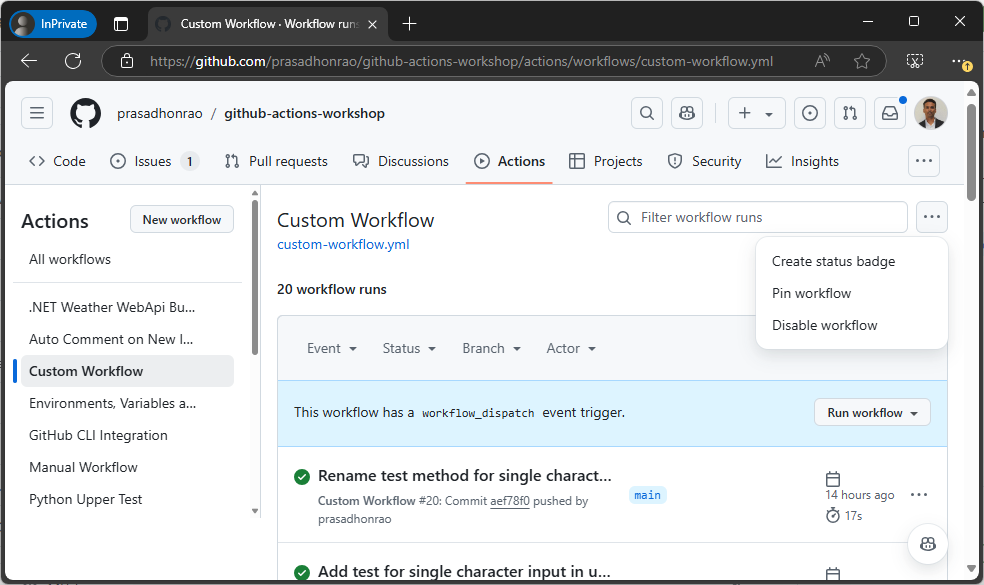Focus the Filter workflow runs field
The image size is (984, 585).
tap(757, 217)
